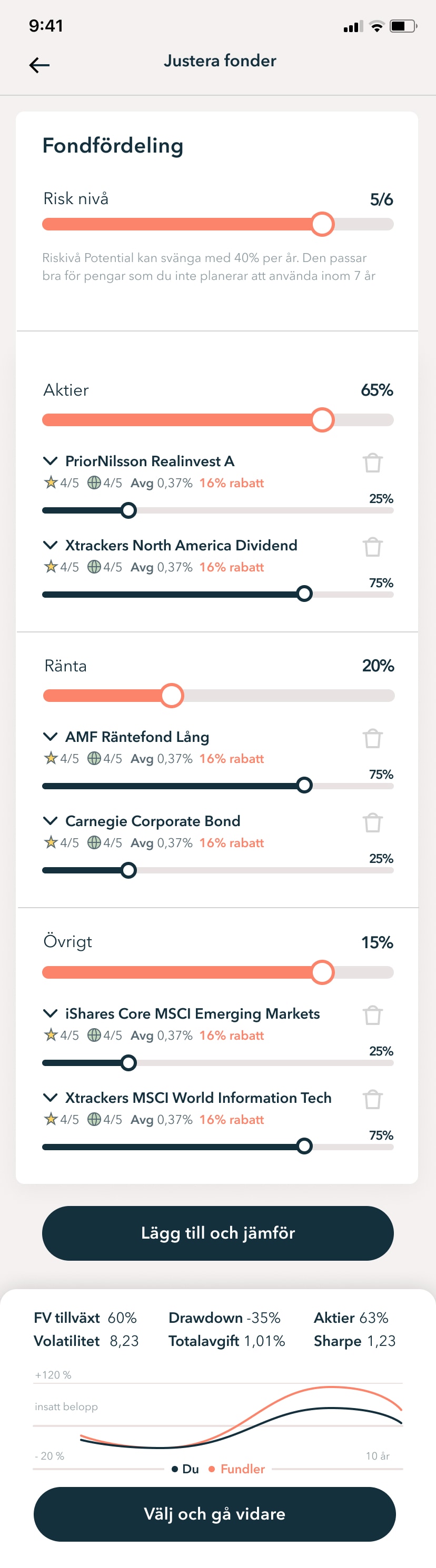436x1568 pixels.
Task: Remove Xtrackers North America Dividend with trash icon
Action: 373,547
